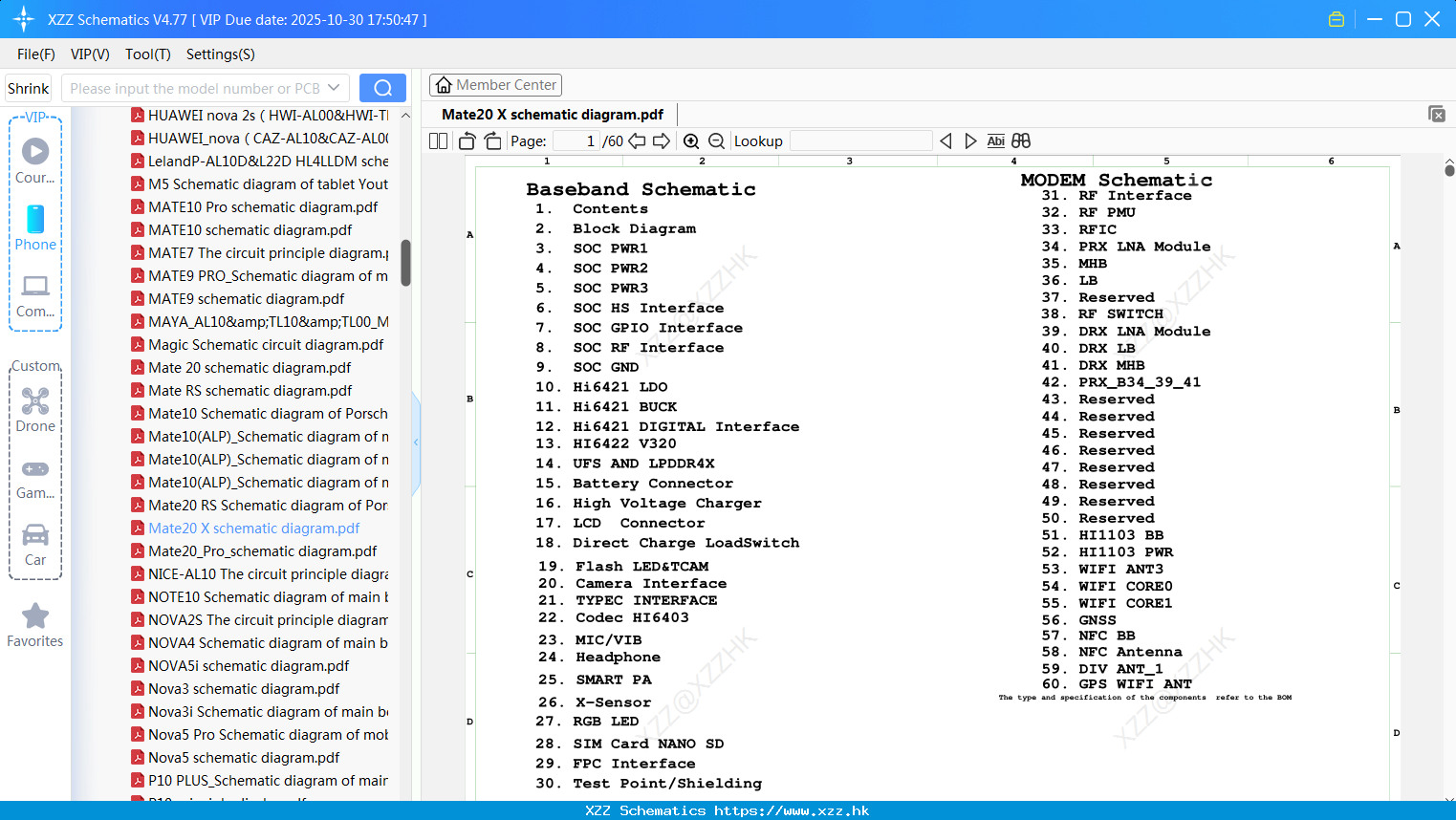The width and height of the screenshot is (1456, 820).
Task: Click the document vertical scrollbar thumb
Action: click(x=1449, y=170)
